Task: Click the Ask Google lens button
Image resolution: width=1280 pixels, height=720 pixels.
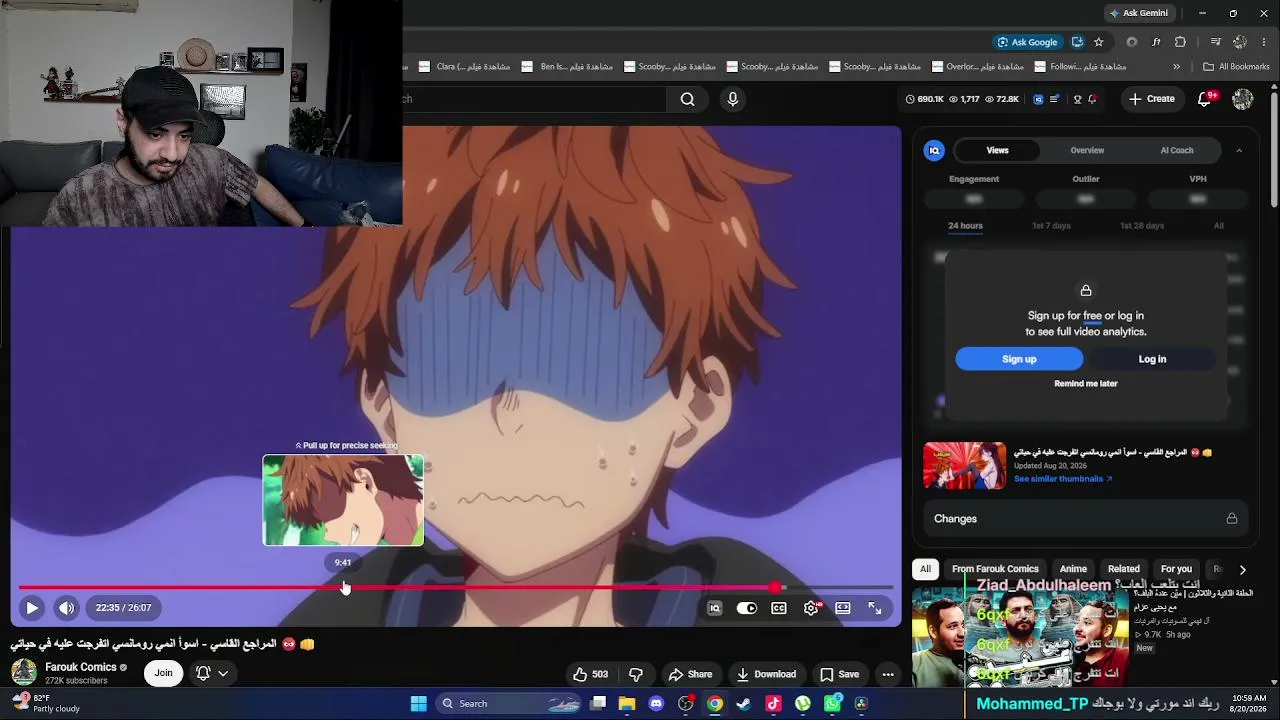Action: coord(1027,42)
